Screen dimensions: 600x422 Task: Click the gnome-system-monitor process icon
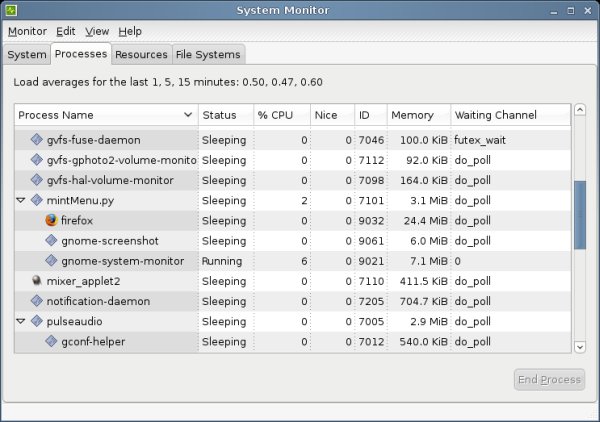[x=51, y=261]
